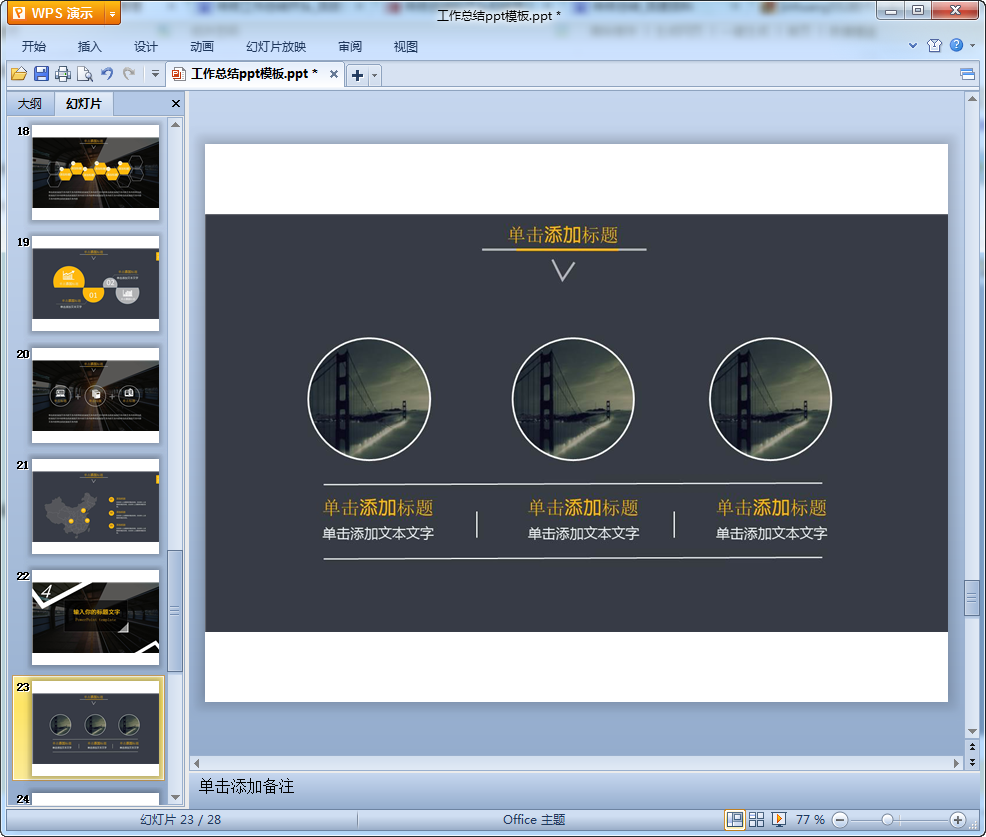
Task: Open the 动画 ribbon tab
Action: pos(202,47)
